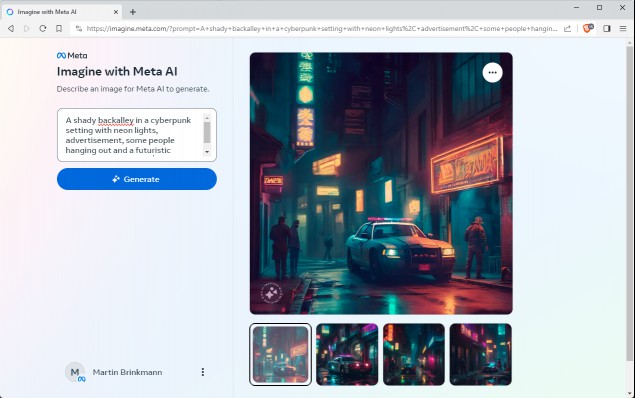Open a new tab with plus button
This screenshot has width=635, height=398.
click(x=133, y=12)
